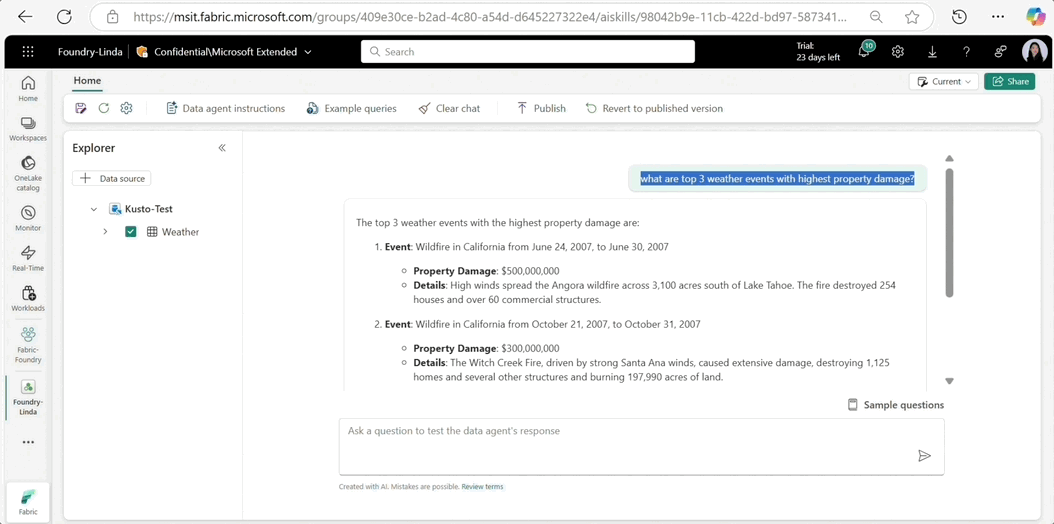Open Fabric-Foundry workspace in sidebar

tap(28, 344)
